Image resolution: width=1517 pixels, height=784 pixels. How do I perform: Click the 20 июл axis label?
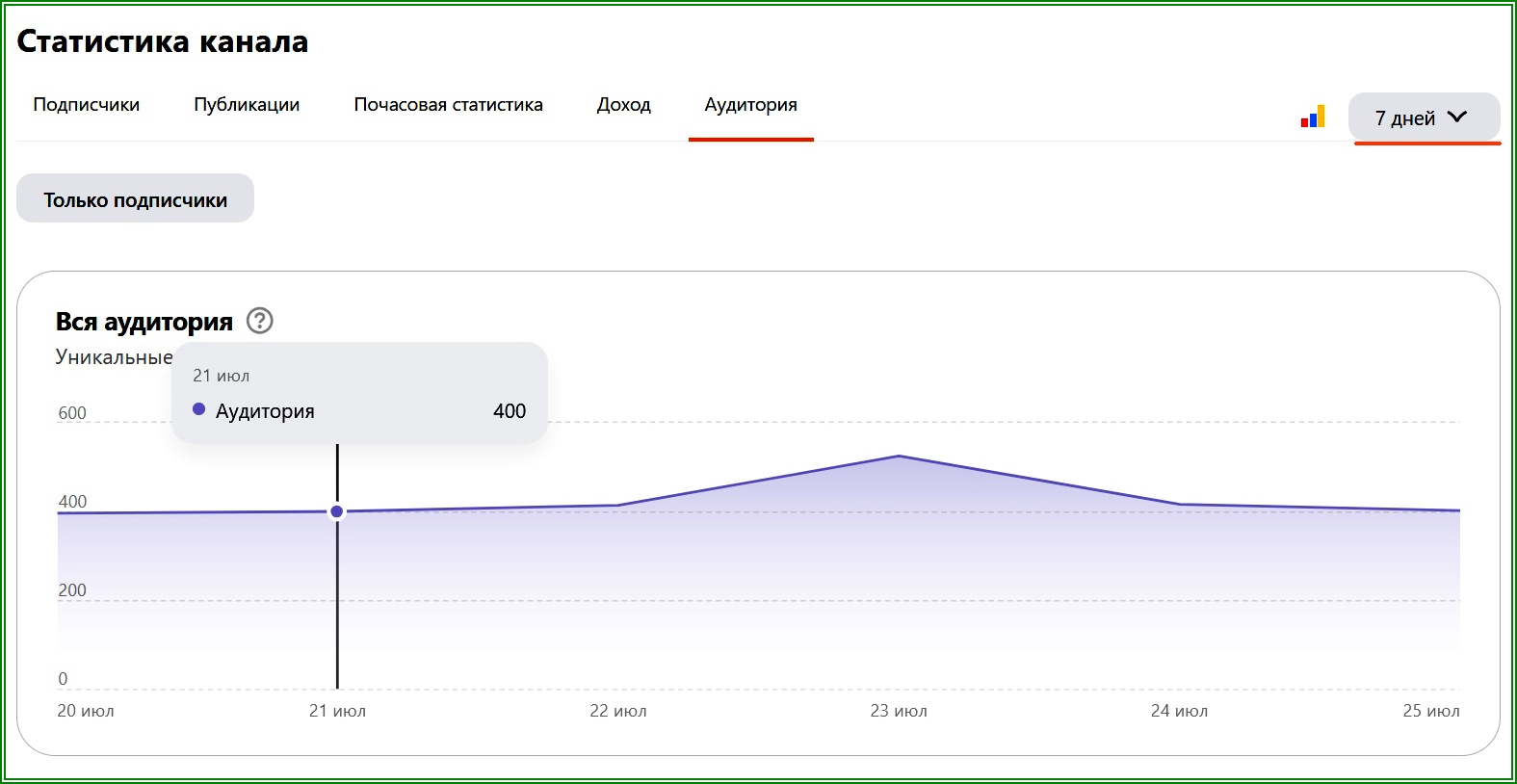click(x=86, y=711)
